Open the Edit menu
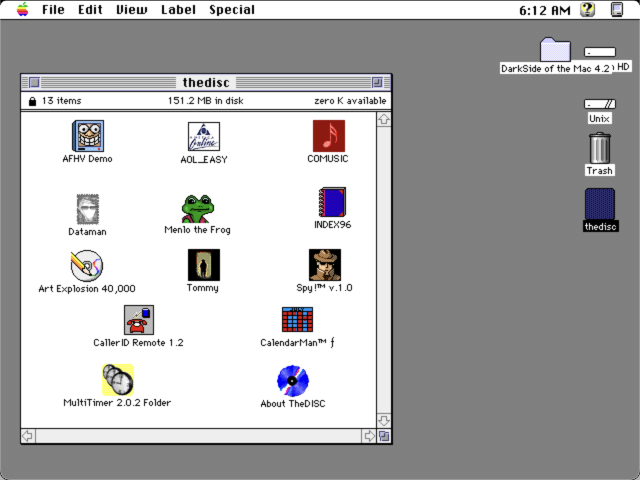The image size is (640, 480). coord(90,9)
